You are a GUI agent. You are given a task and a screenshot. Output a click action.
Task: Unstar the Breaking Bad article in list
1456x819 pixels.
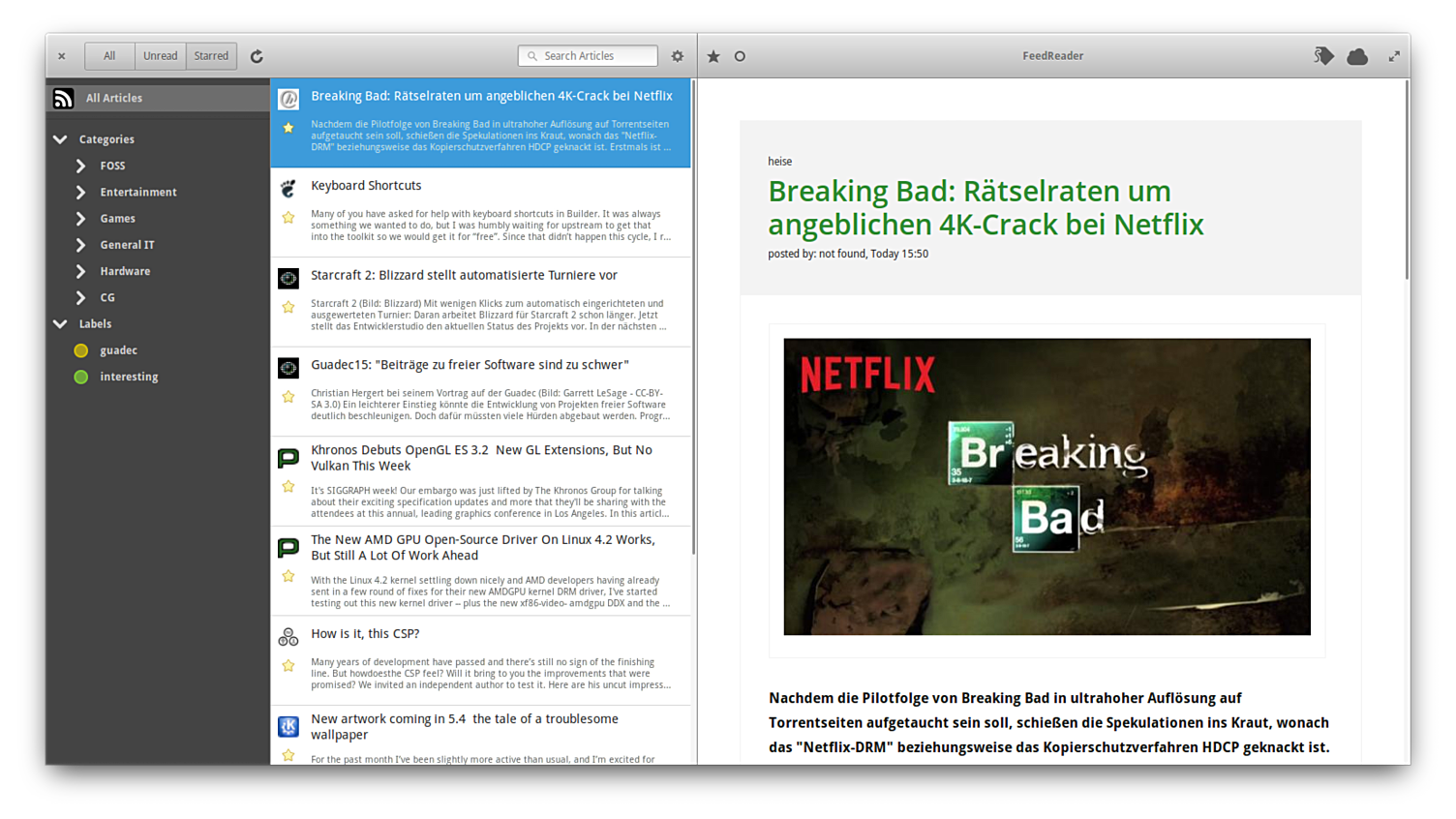pos(288,128)
